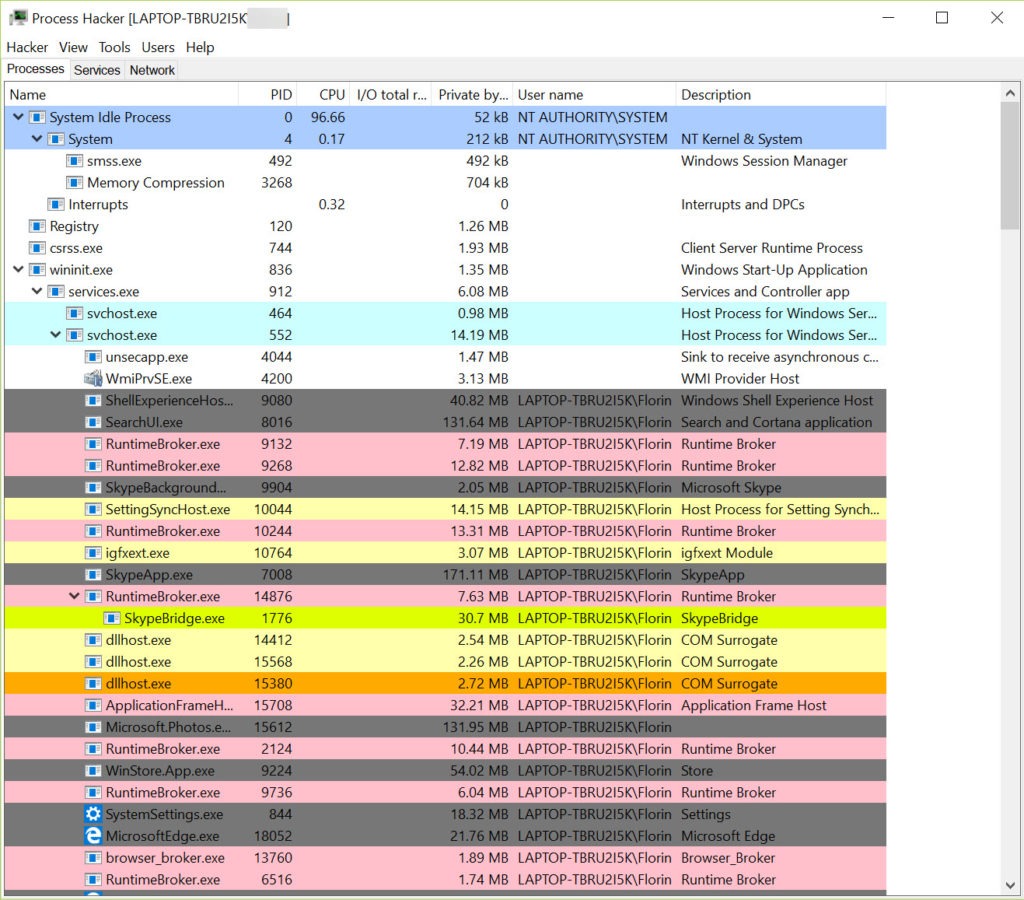Click the Registry process icon
Image resolution: width=1024 pixels, height=900 pixels.
38,227
